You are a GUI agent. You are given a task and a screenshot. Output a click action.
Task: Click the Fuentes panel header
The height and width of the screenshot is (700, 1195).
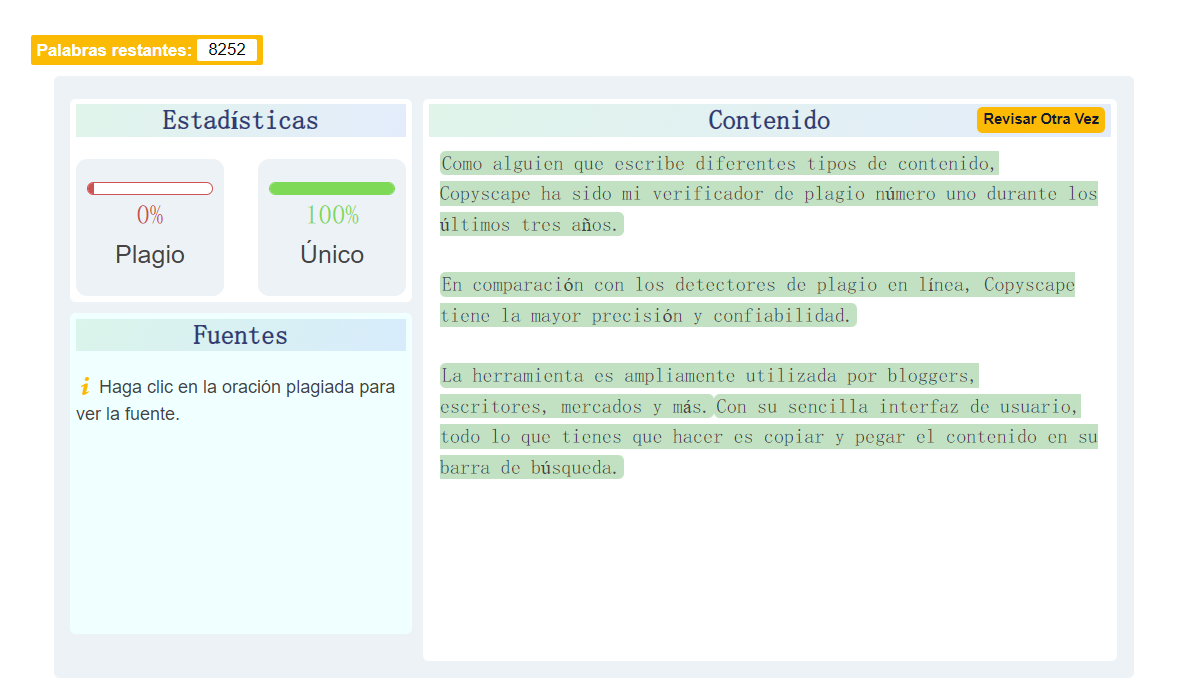tap(241, 336)
